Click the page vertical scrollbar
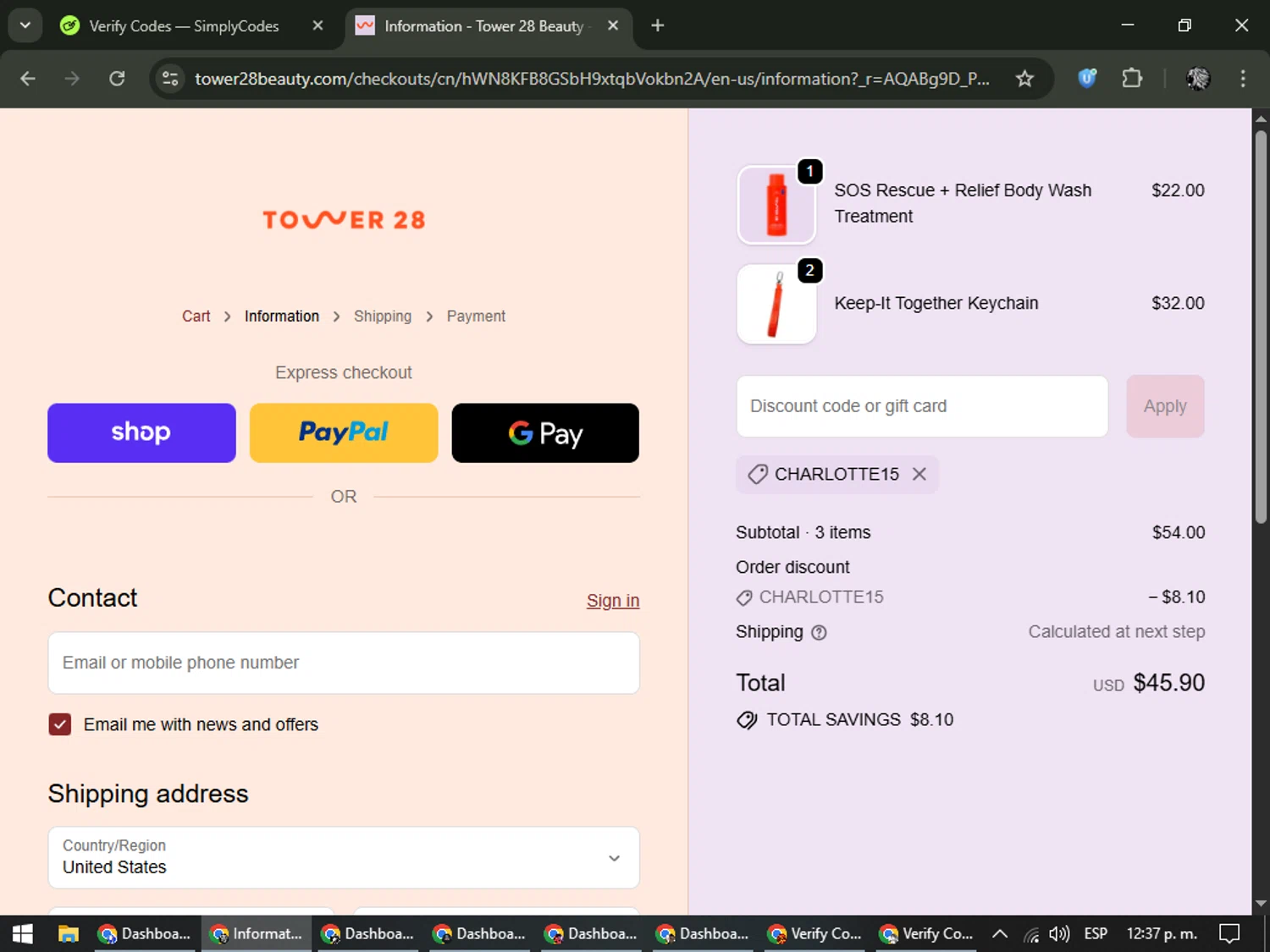This screenshot has height=952, width=1270. pos(1261,326)
